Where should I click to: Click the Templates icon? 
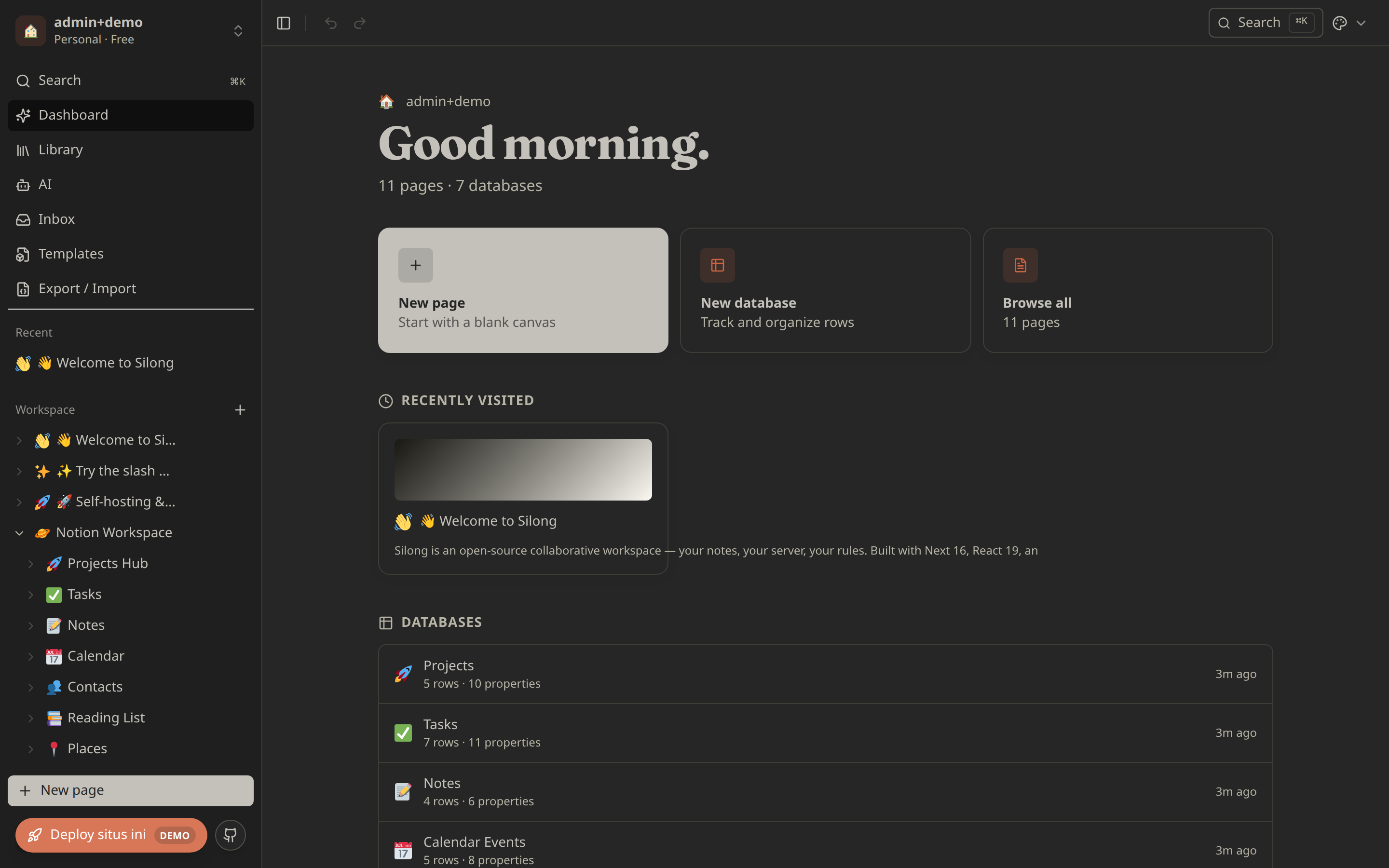click(x=23, y=254)
